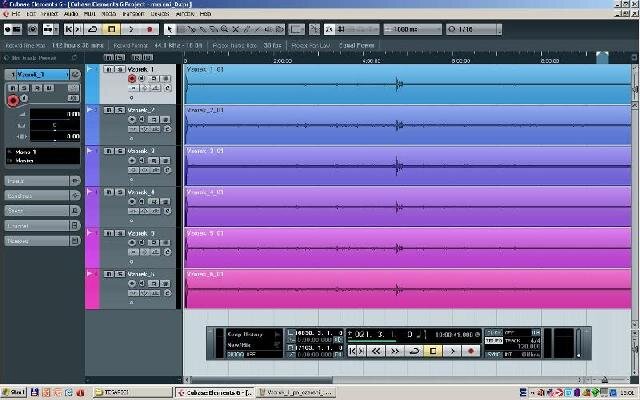Image resolution: width=640 pixels, height=400 pixels.
Task: Select the Vzorek_5_01 audio event
Action: click(x=408, y=247)
